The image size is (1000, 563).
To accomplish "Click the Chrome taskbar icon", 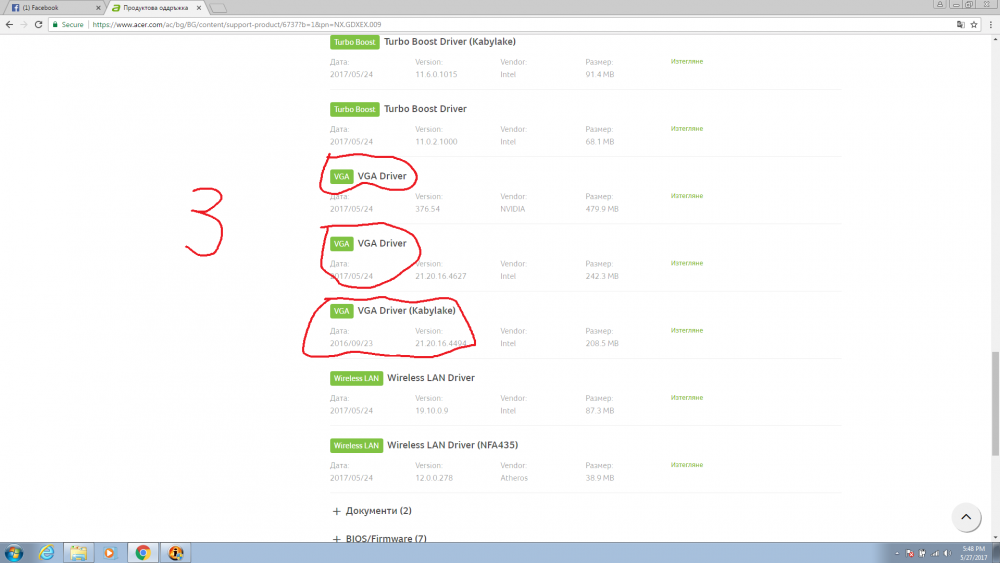I will pyautogui.click(x=143, y=553).
